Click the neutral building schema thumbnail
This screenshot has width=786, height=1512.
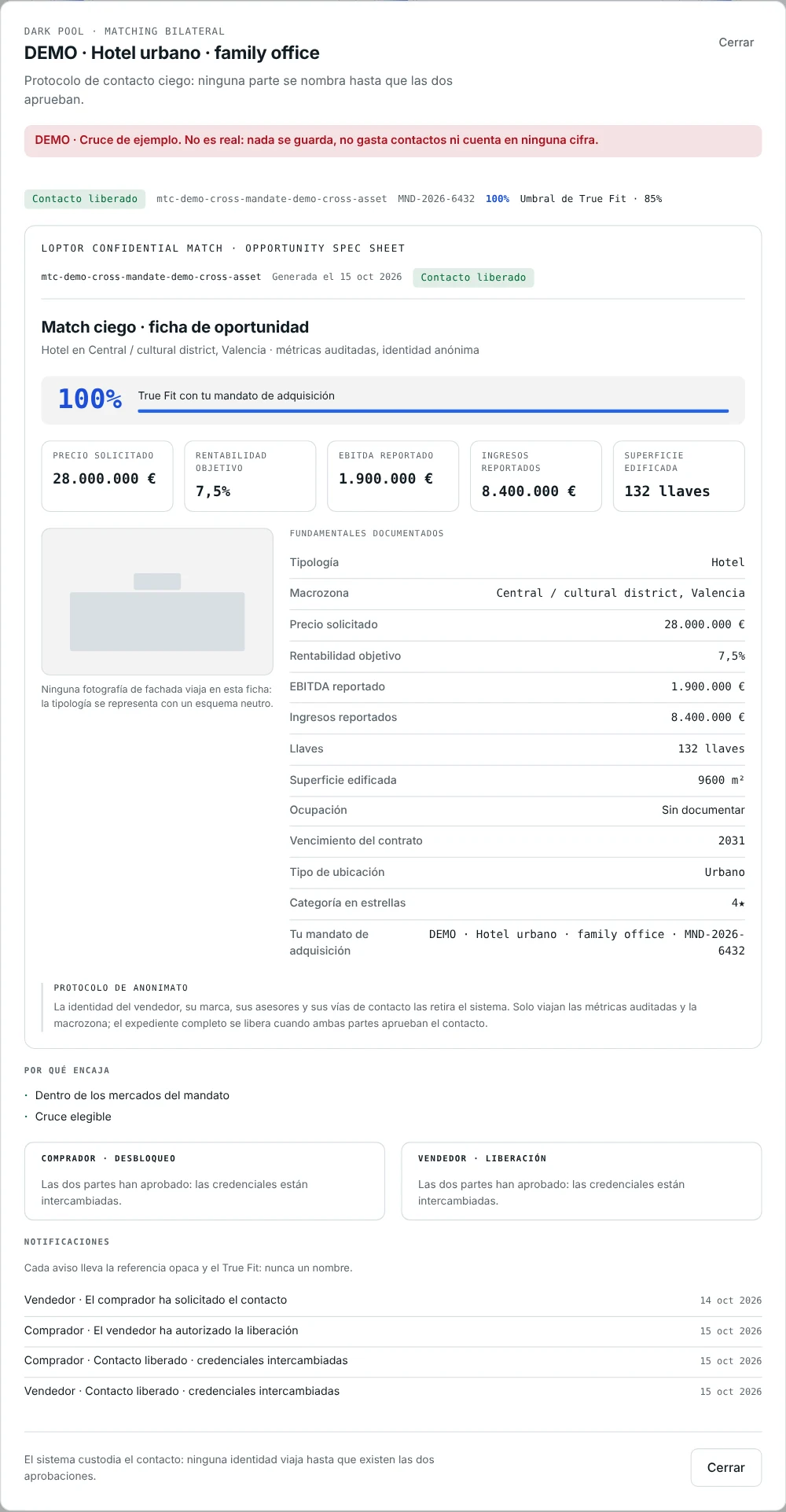coord(157,601)
